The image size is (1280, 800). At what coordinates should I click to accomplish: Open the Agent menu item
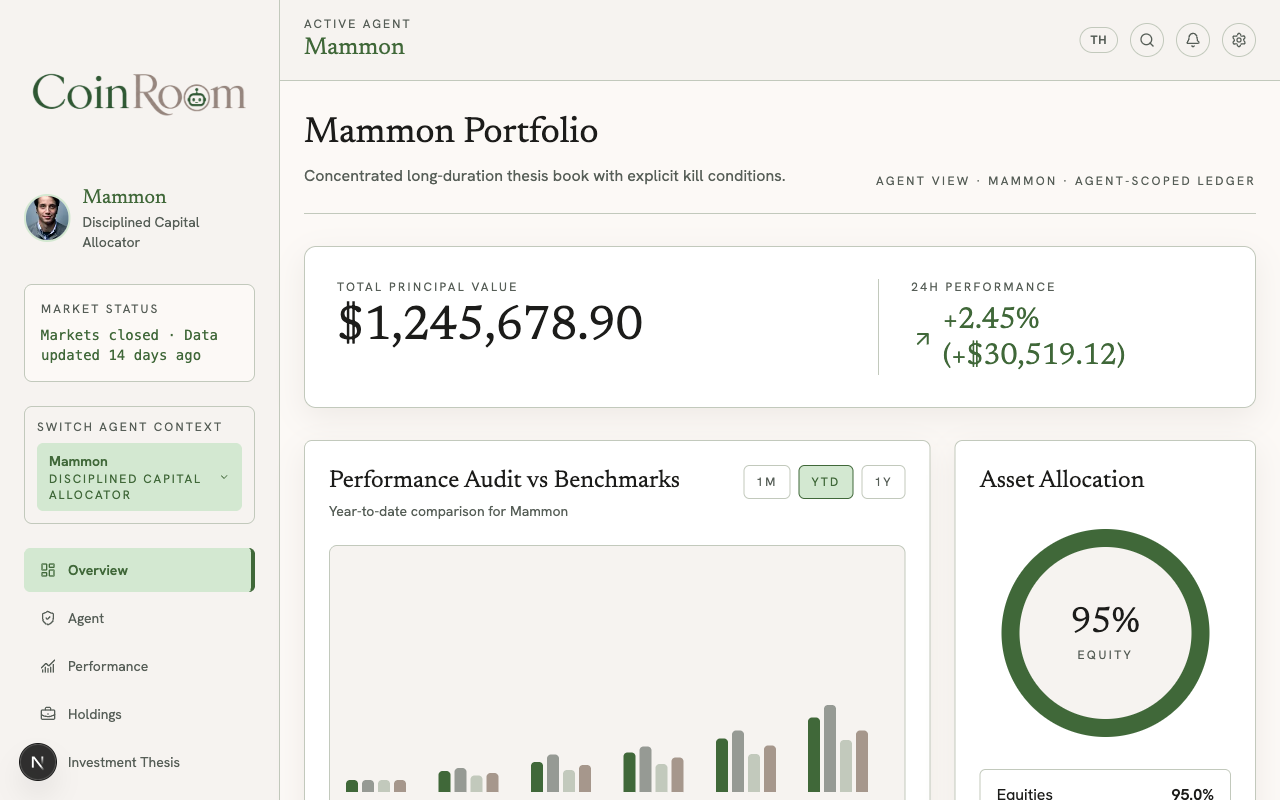coord(139,618)
